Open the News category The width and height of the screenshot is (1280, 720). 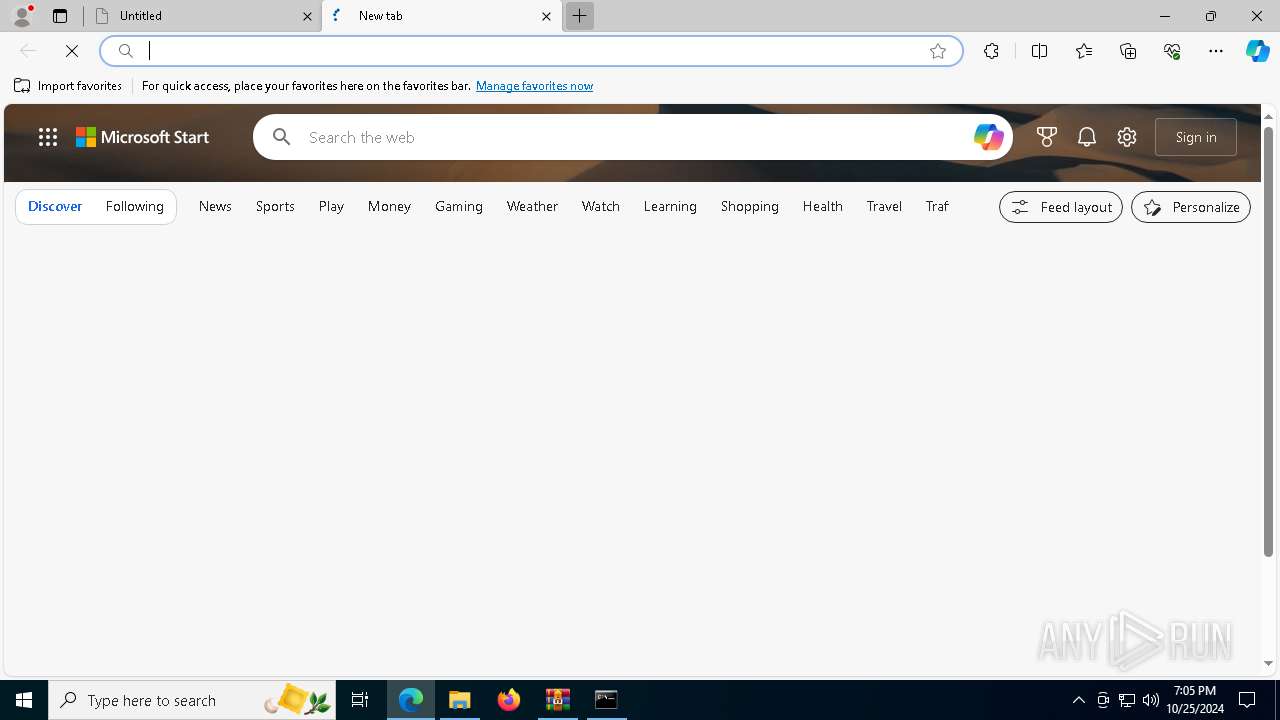click(215, 206)
